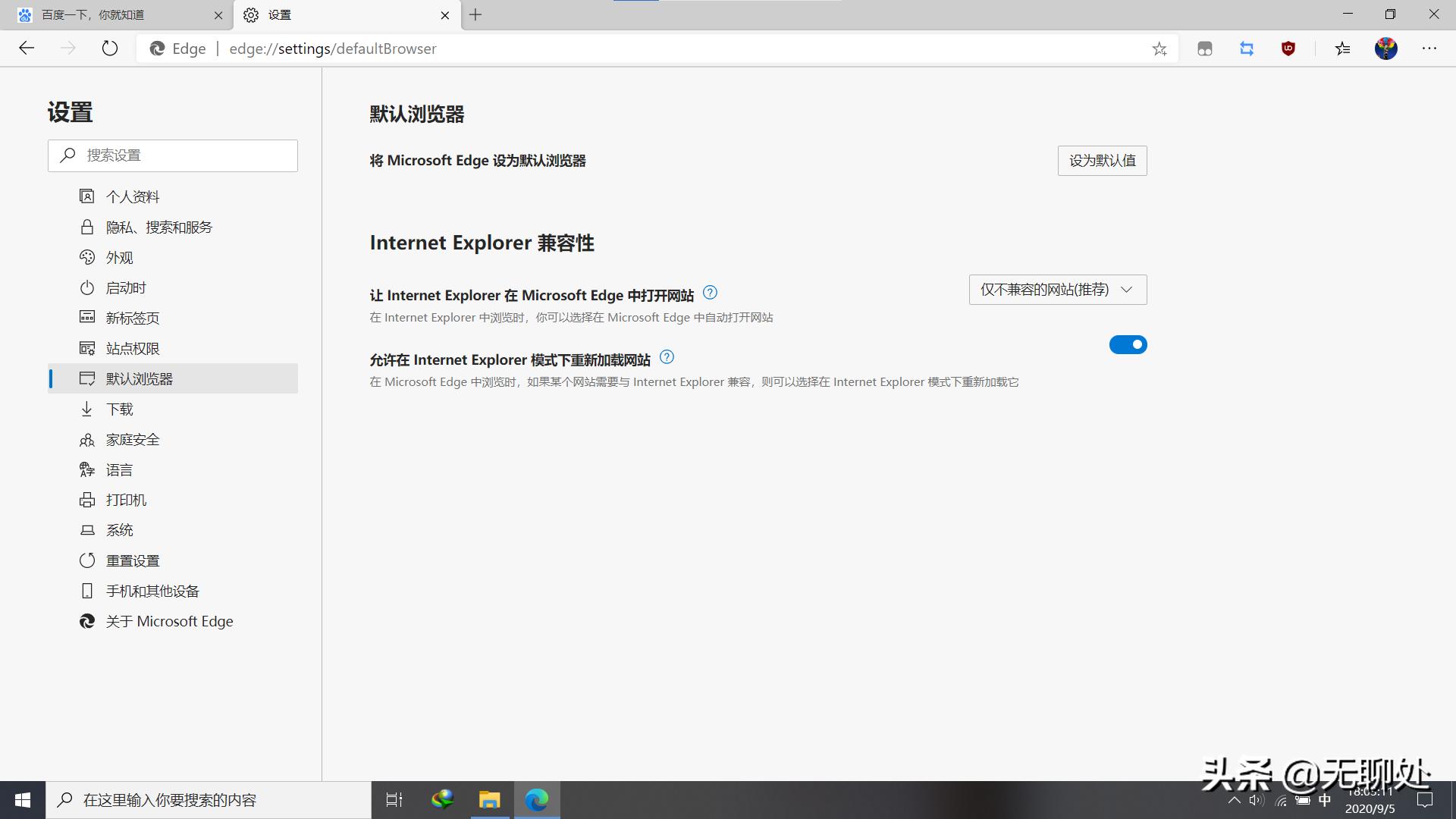Open the uBlock Origin extension
The image size is (1456, 819).
coord(1288,48)
